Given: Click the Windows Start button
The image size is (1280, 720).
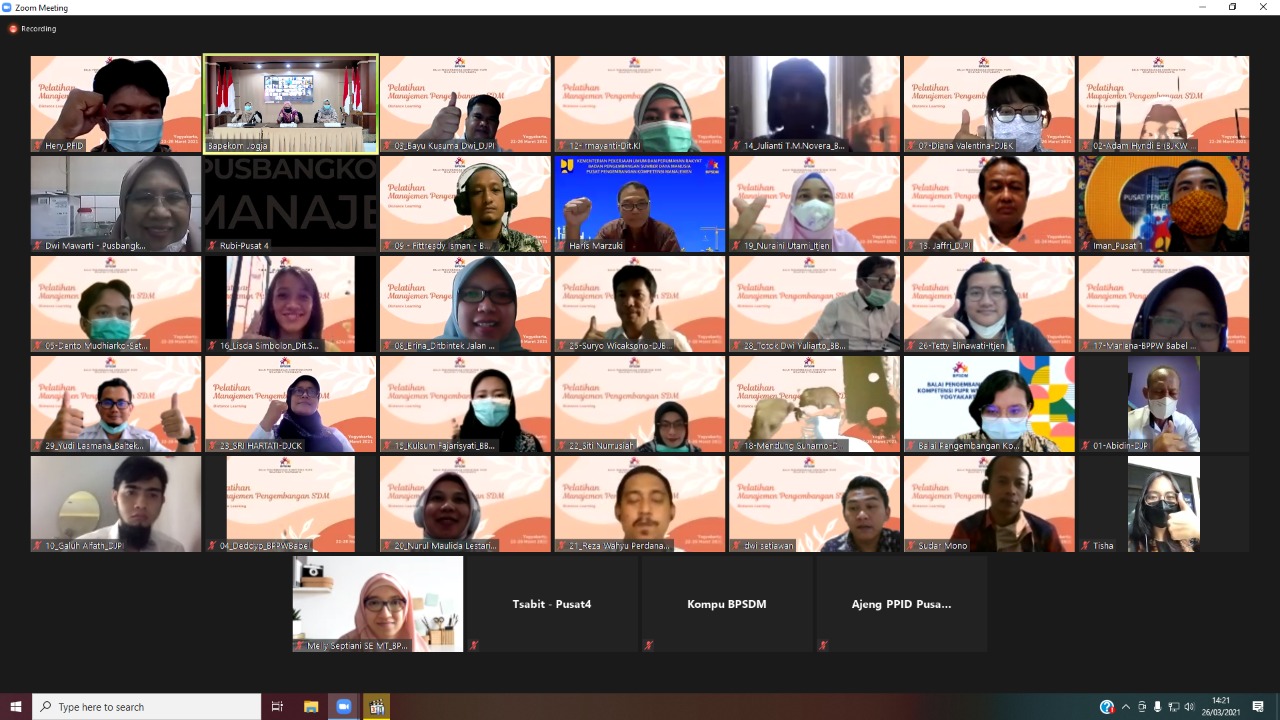Looking at the screenshot, I should pos(16,706).
